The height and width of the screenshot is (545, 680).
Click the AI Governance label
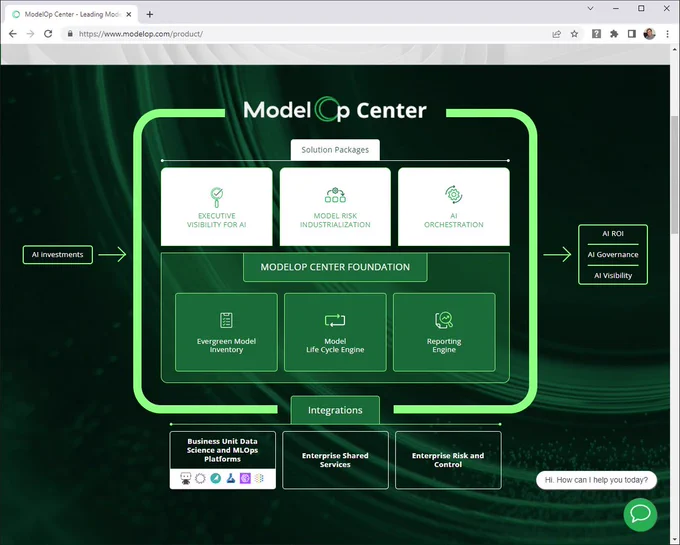(613, 255)
